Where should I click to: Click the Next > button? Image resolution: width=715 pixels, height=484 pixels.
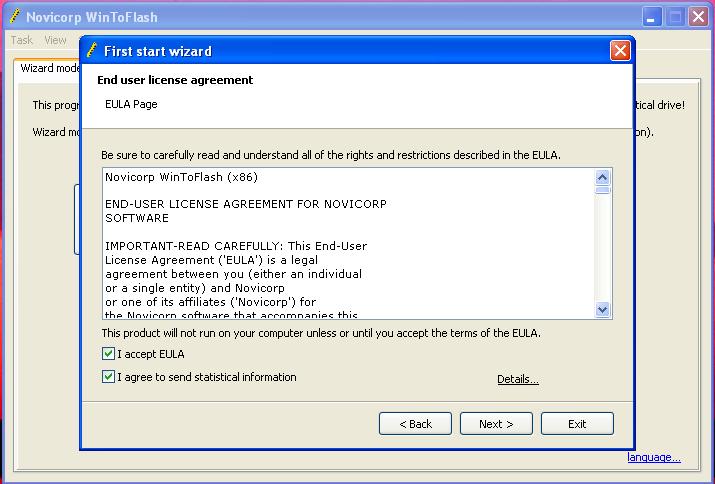[x=496, y=424]
